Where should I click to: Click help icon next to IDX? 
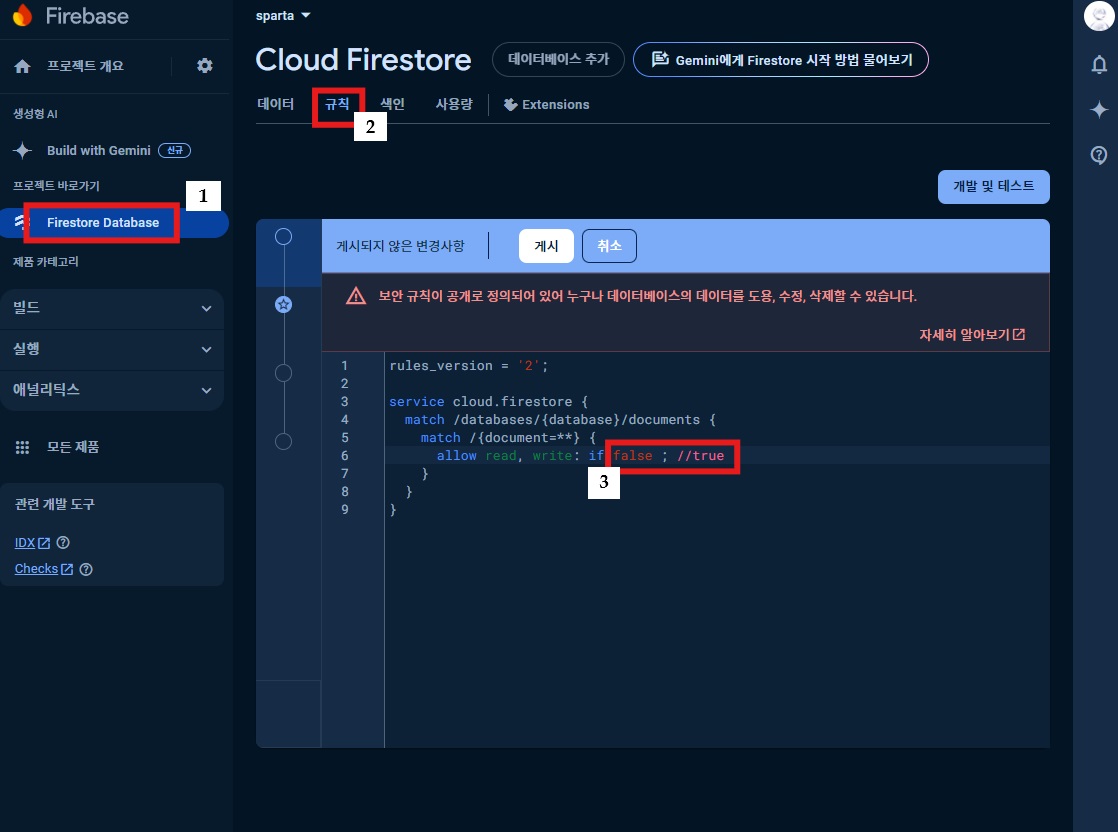(63, 543)
